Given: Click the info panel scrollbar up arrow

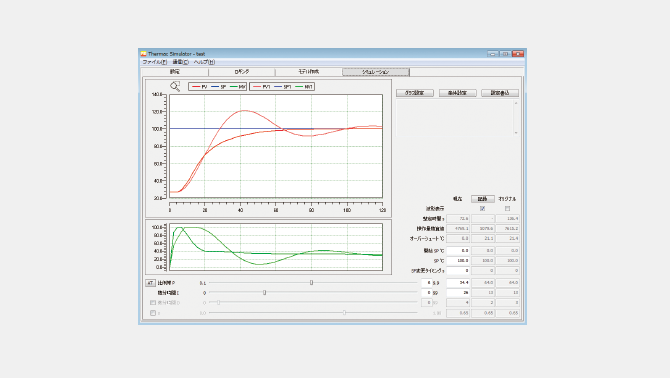Looking at the screenshot, I should (516, 103).
